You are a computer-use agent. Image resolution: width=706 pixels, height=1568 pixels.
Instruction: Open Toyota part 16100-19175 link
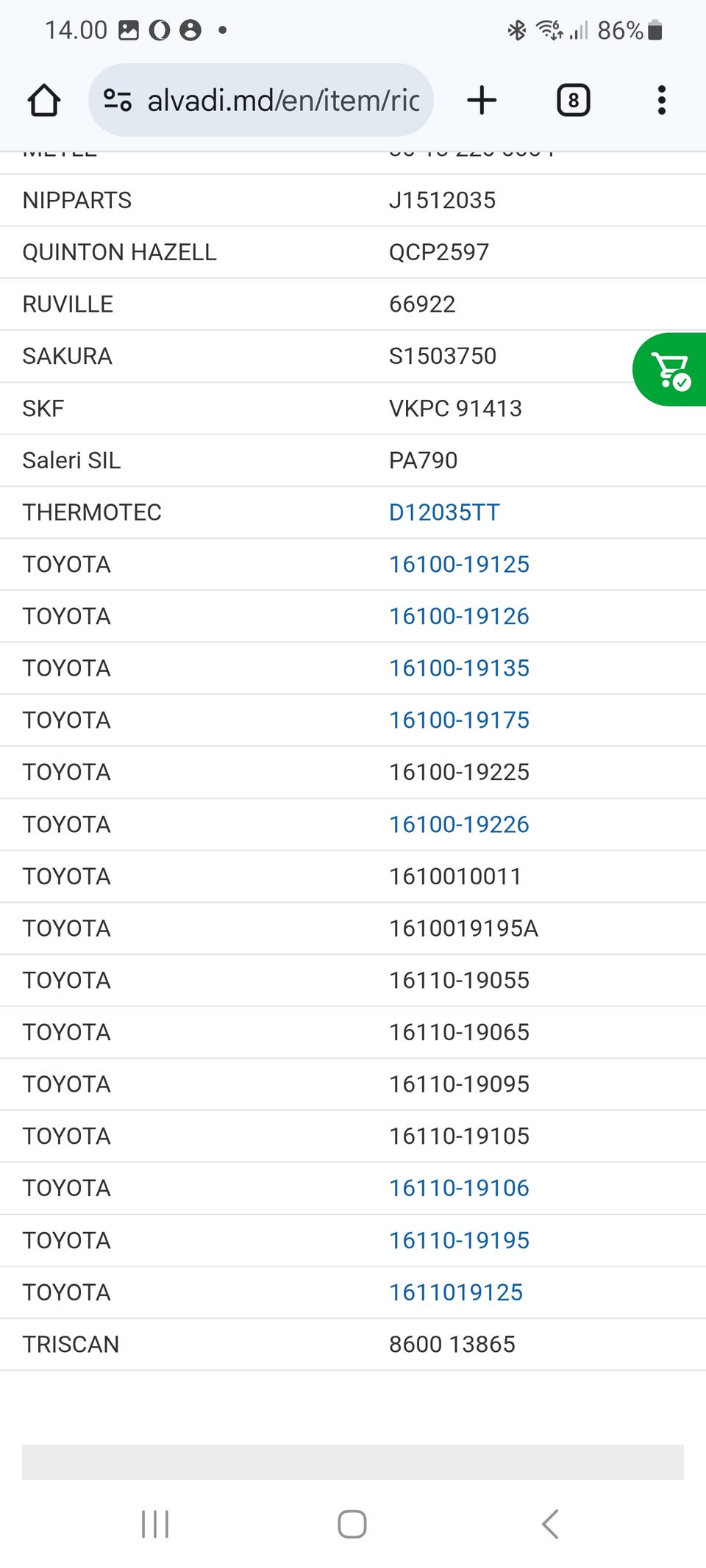[x=459, y=720]
